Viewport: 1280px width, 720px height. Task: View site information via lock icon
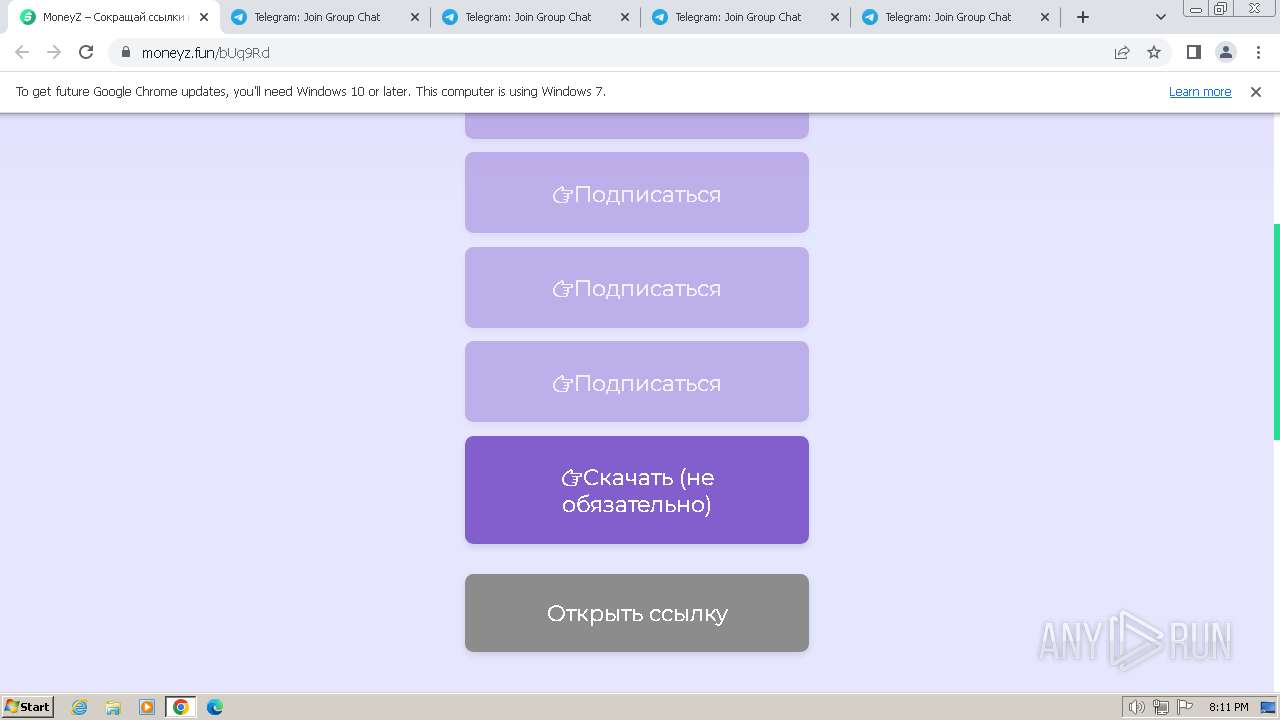126,52
